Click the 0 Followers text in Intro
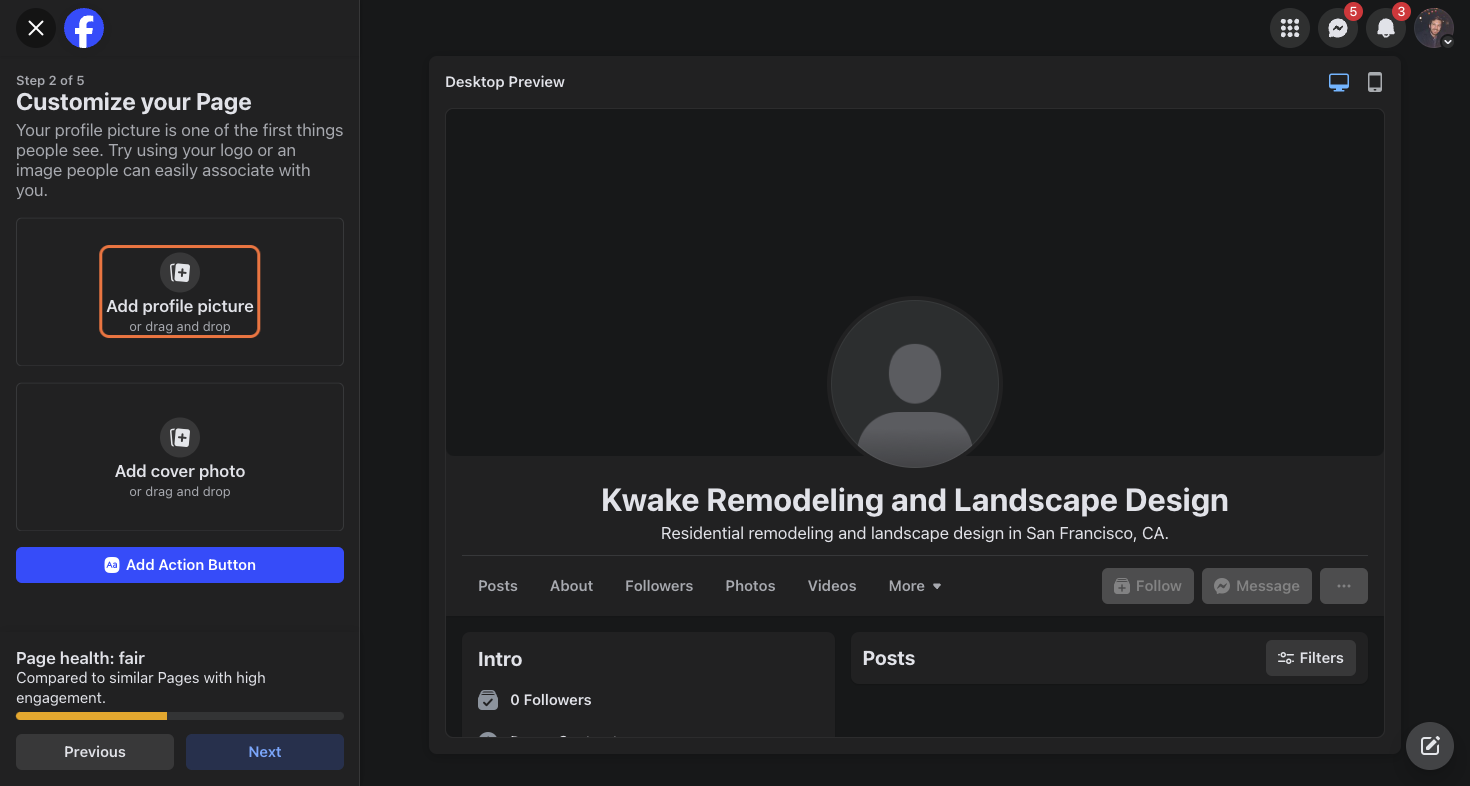 point(551,700)
